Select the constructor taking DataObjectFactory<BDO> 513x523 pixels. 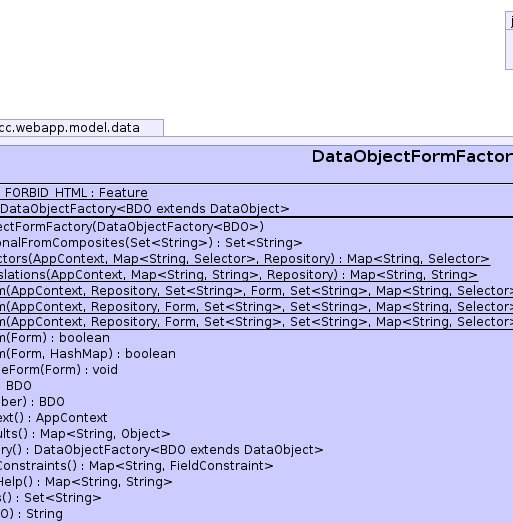[x=132, y=227]
